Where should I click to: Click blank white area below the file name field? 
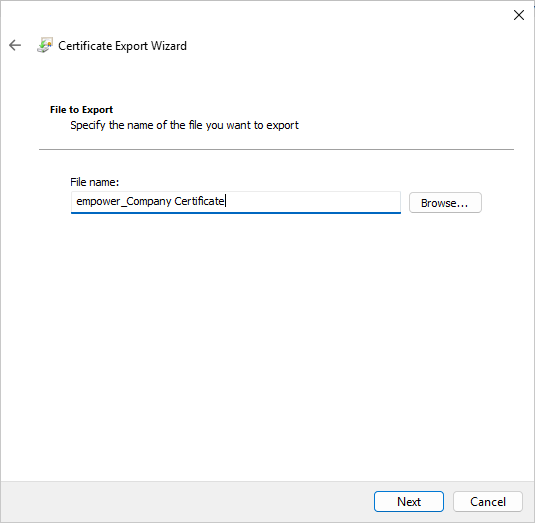point(266,341)
